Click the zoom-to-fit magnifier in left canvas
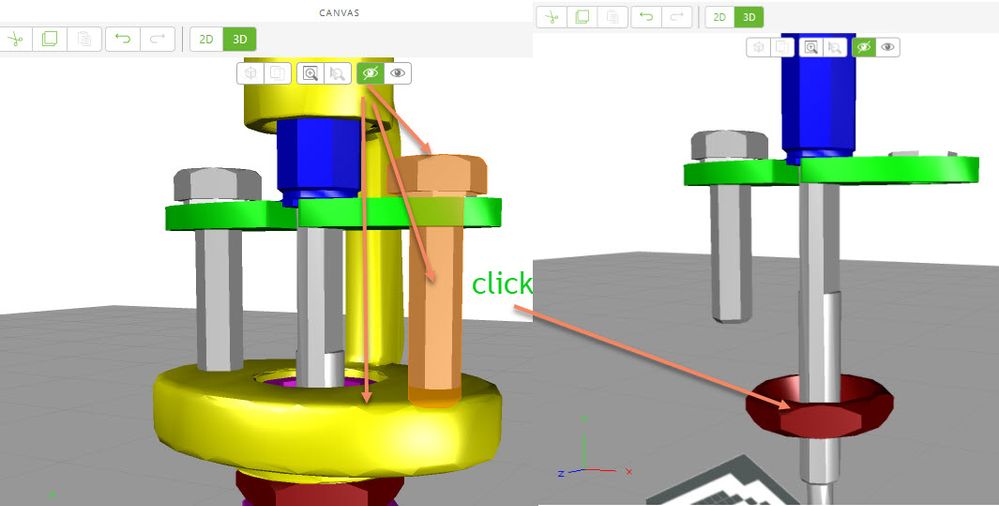 (x=310, y=73)
